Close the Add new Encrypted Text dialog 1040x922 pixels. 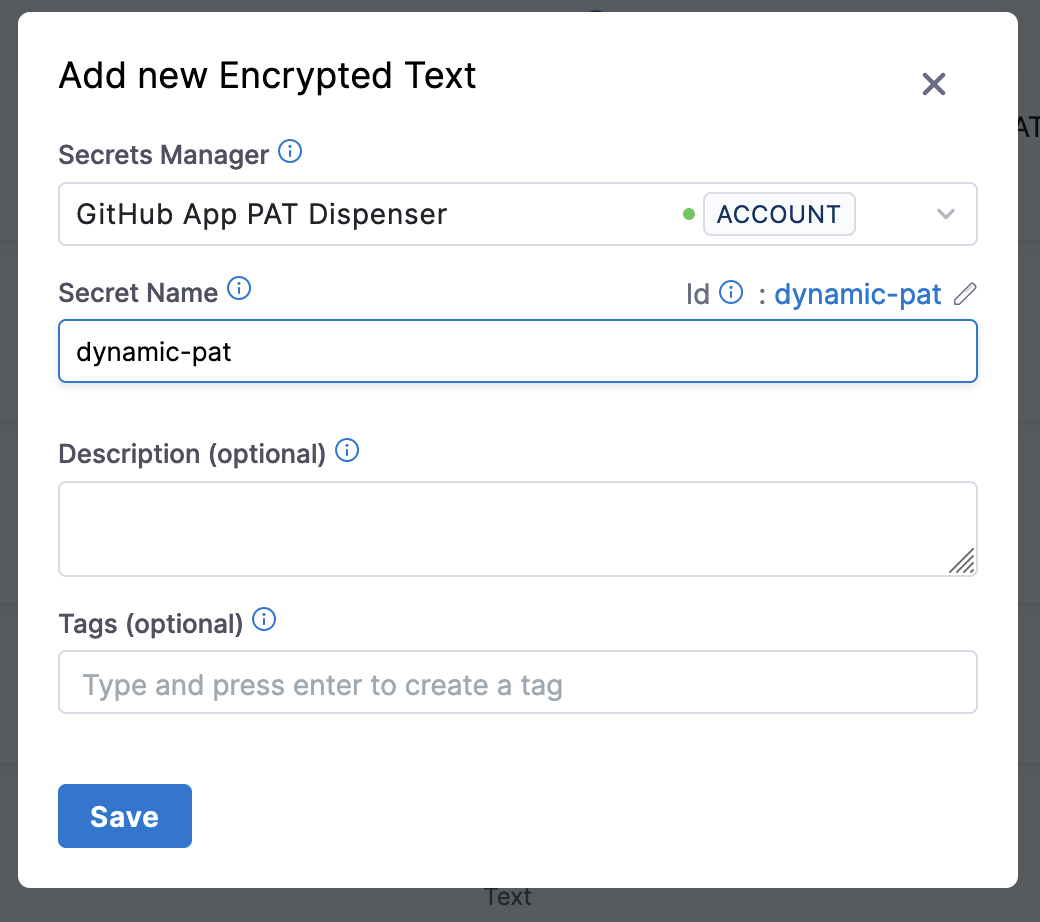933,84
